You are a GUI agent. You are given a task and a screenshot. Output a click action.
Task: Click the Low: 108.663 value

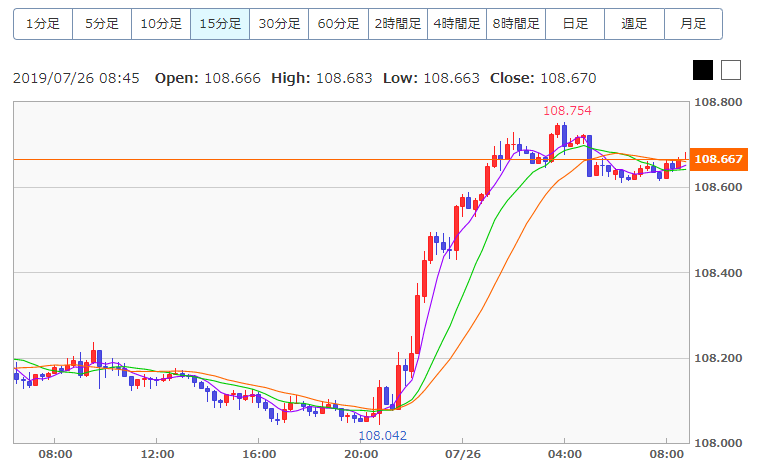click(x=431, y=78)
